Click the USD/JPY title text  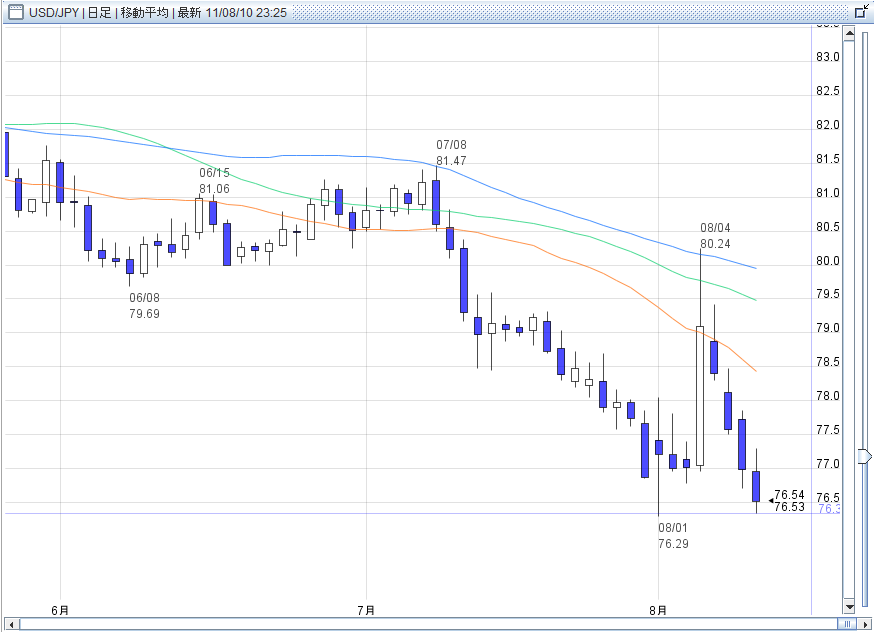(x=54, y=12)
